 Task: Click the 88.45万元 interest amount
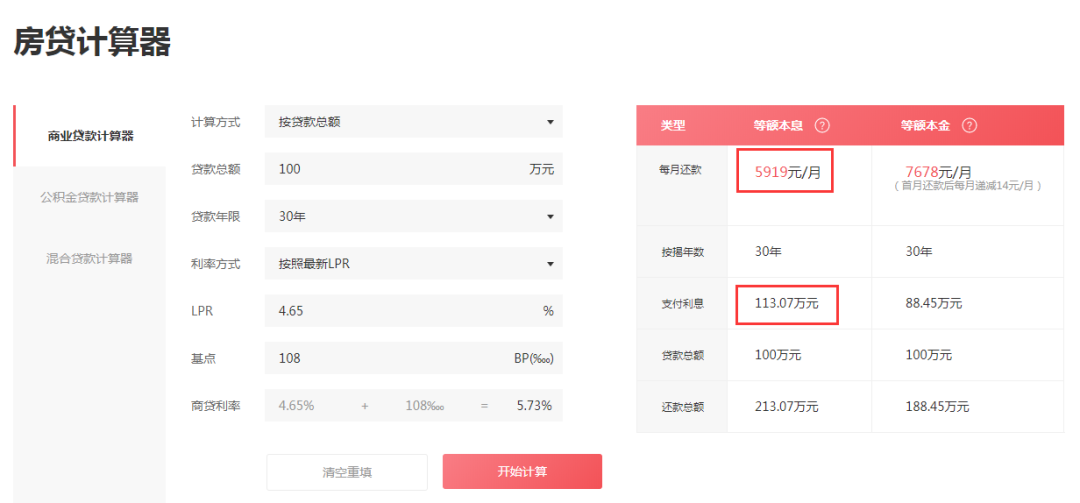coord(933,303)
